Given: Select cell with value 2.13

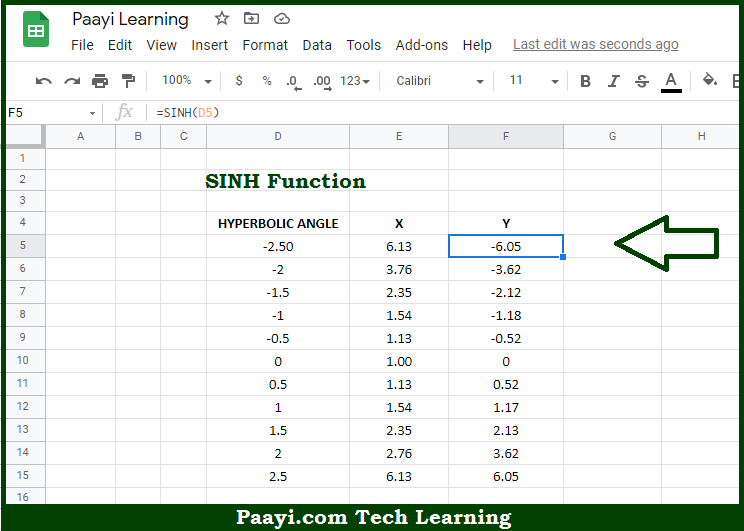Looking at the screenshot, I should tap(506, 430).
